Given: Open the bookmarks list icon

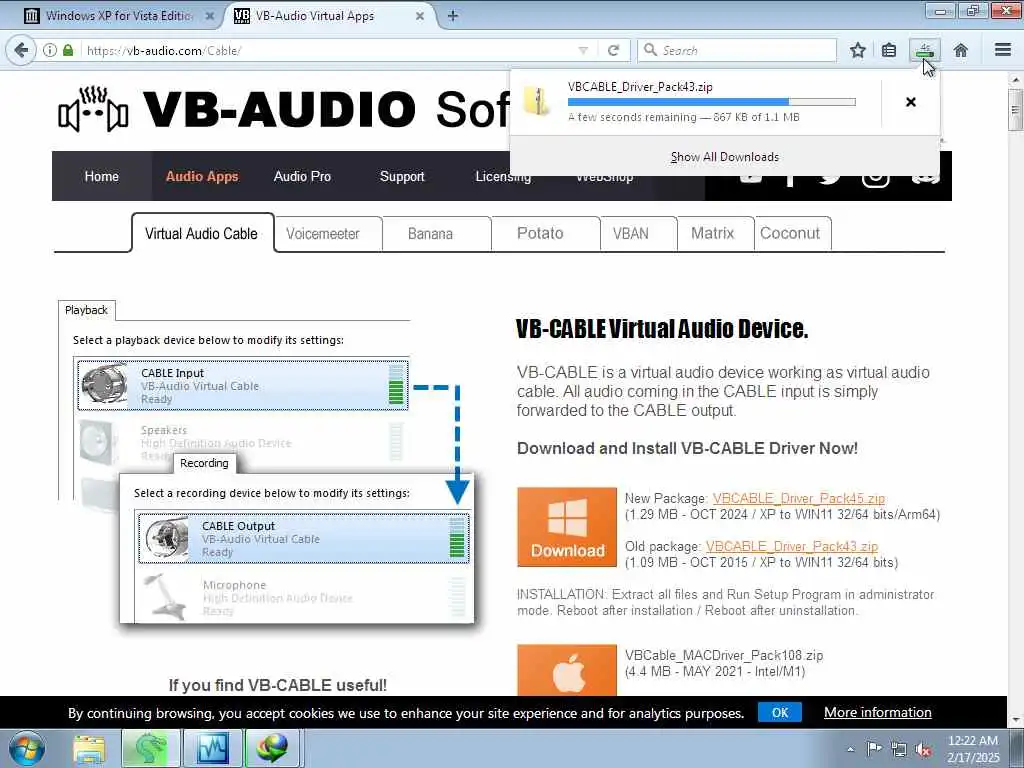Looking at the screenshot, I should point(889,50).
